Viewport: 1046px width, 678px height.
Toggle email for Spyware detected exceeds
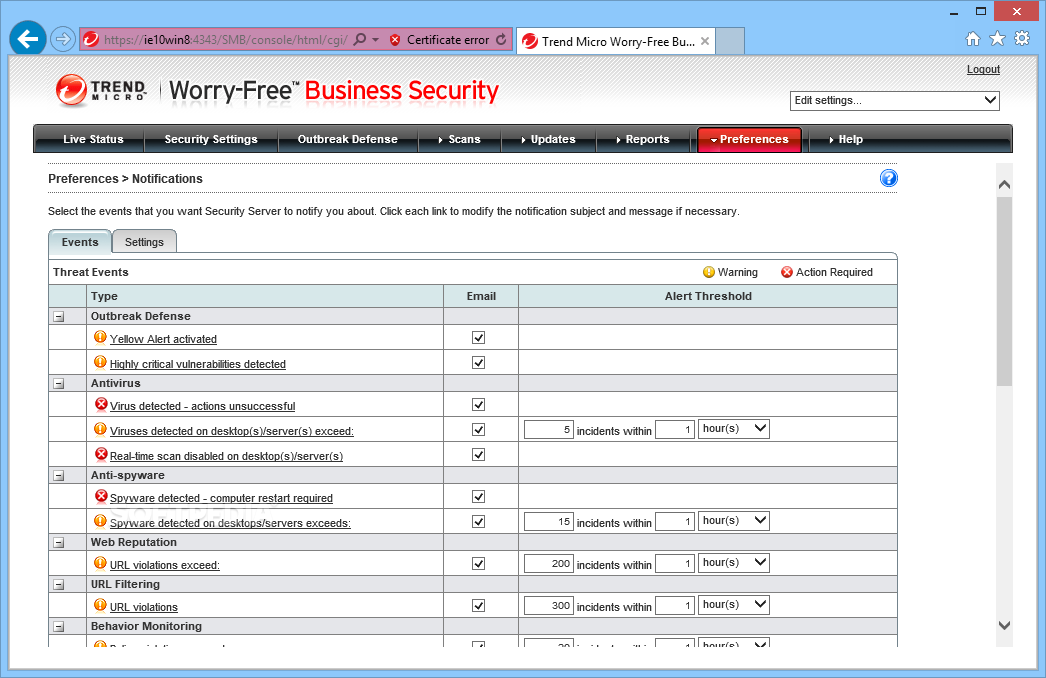pyautogui.click(x=478, y=521)
